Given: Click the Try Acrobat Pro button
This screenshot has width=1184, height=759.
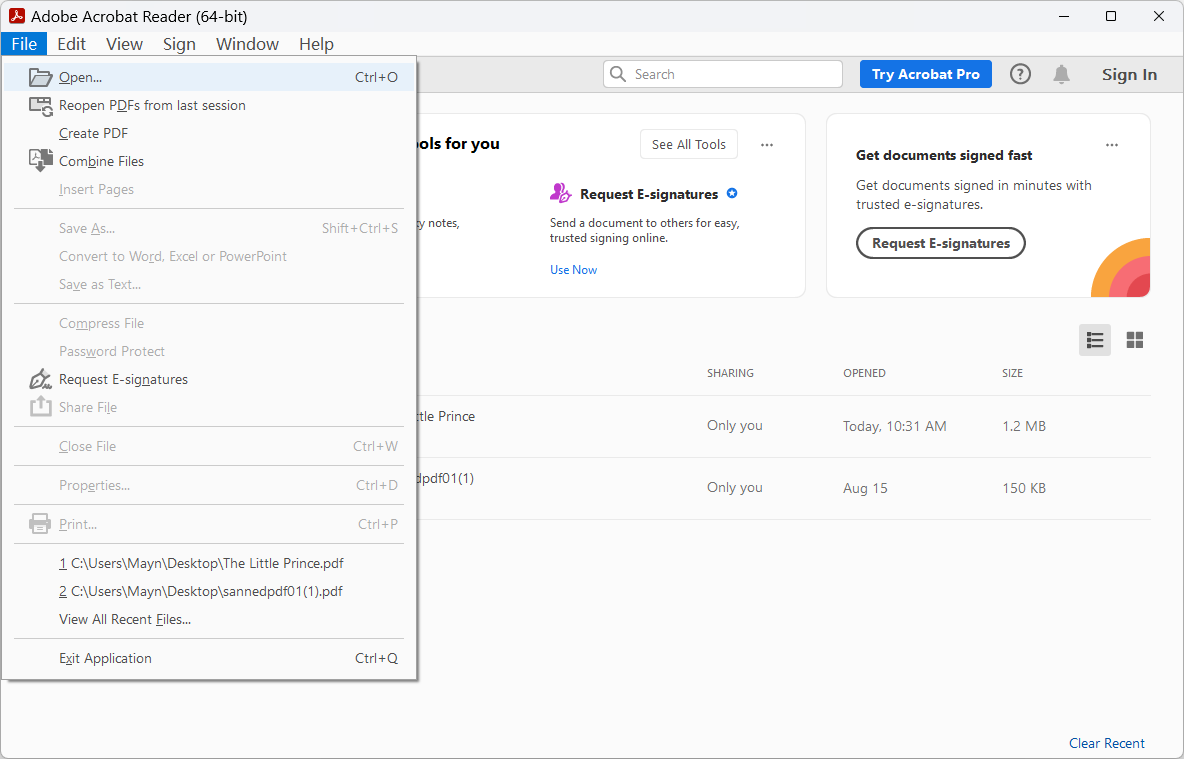Looking at the screenshot, I should 925,74.
